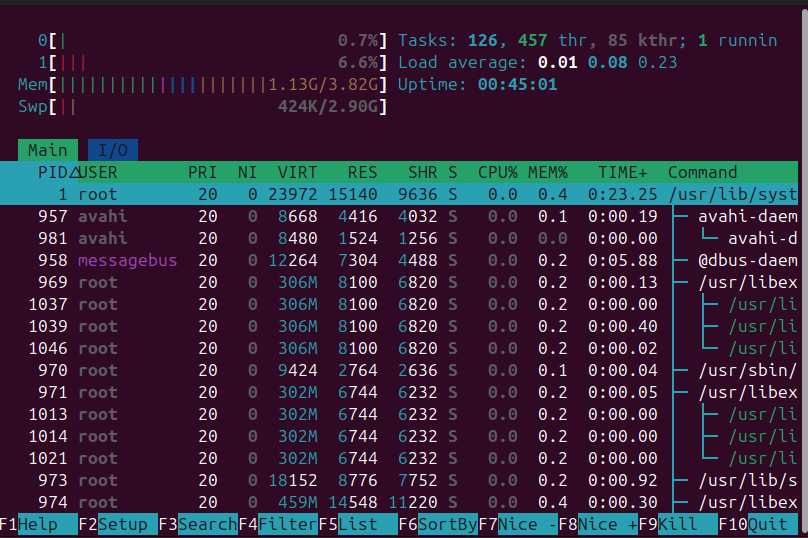Select the Main tab
Screen dimensions: 808x538
point(47,150)
